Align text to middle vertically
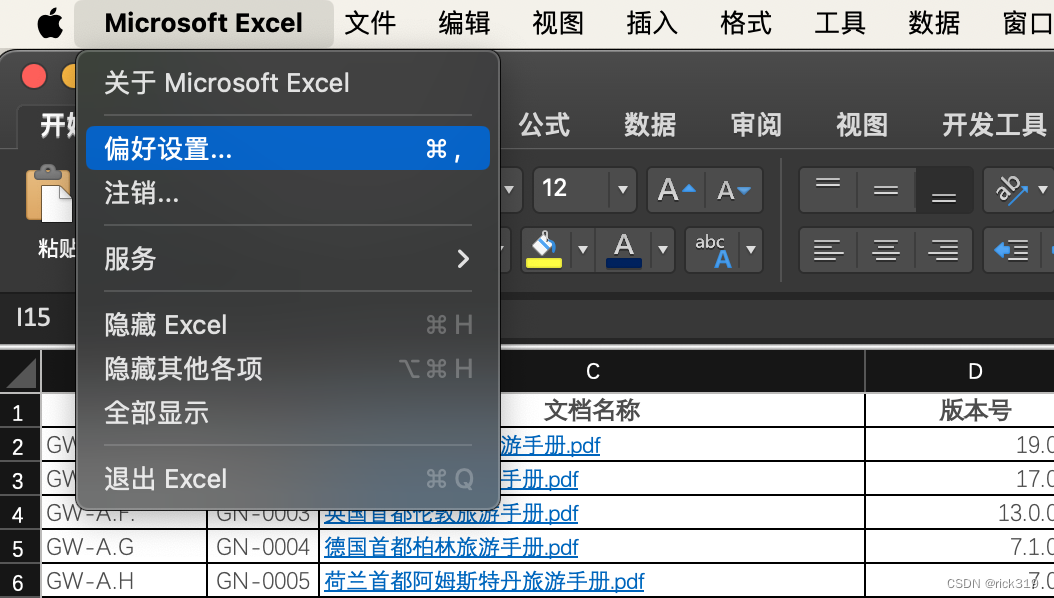This screenshot has height=598, width=1054. coord(886,190)
